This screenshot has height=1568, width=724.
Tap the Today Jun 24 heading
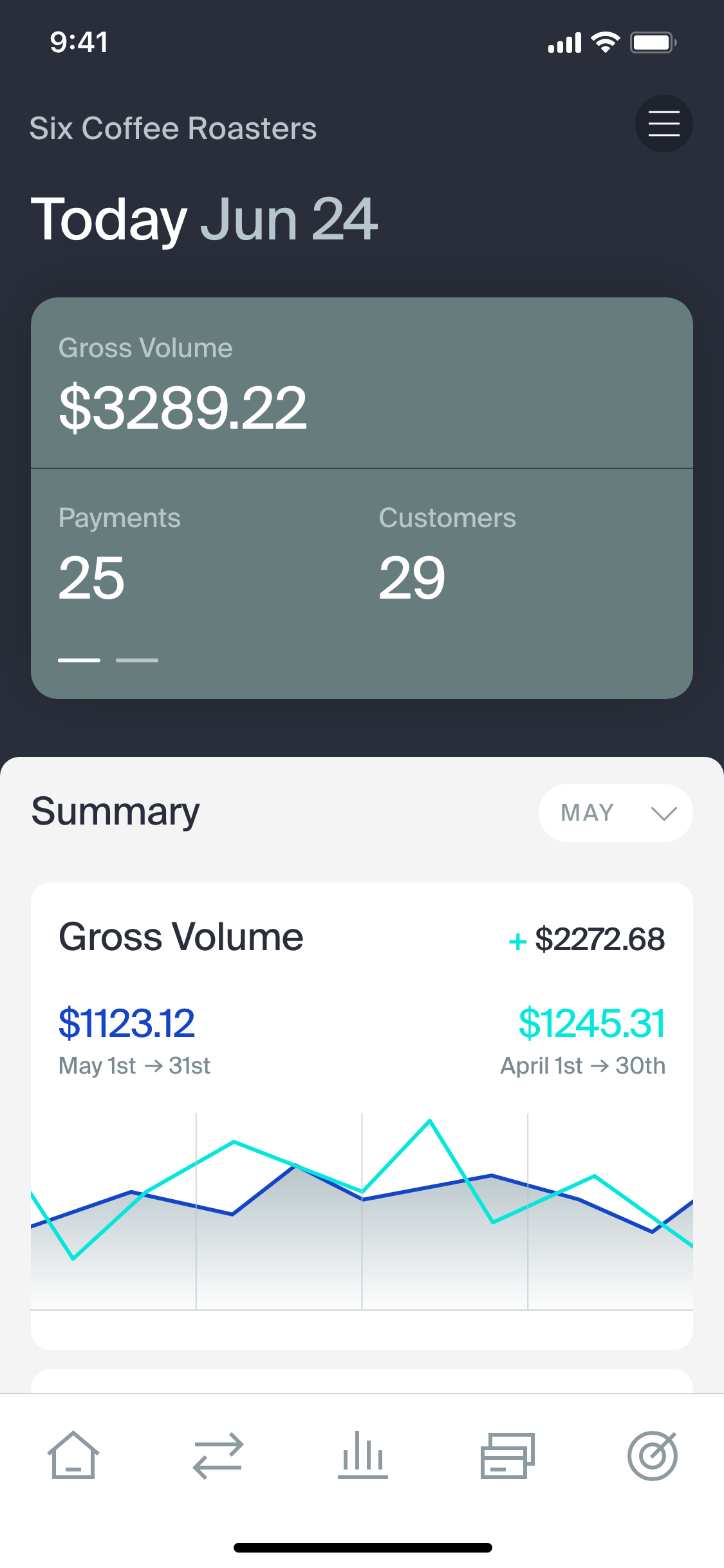(x=204, y=219)
